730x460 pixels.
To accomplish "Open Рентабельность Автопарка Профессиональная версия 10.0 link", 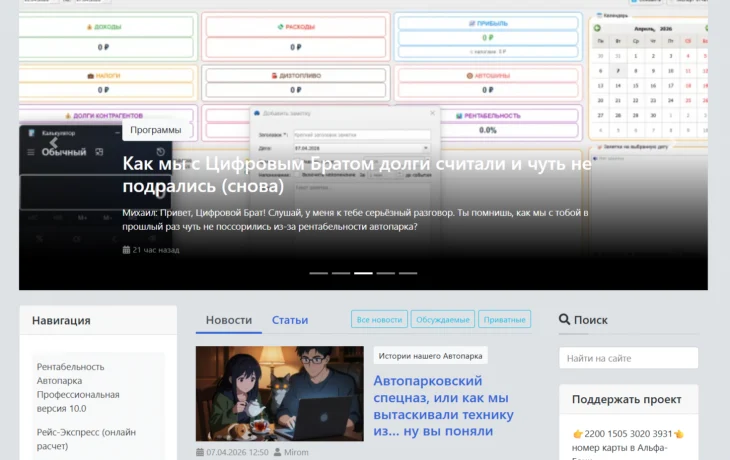I will [x=78, y=387].
